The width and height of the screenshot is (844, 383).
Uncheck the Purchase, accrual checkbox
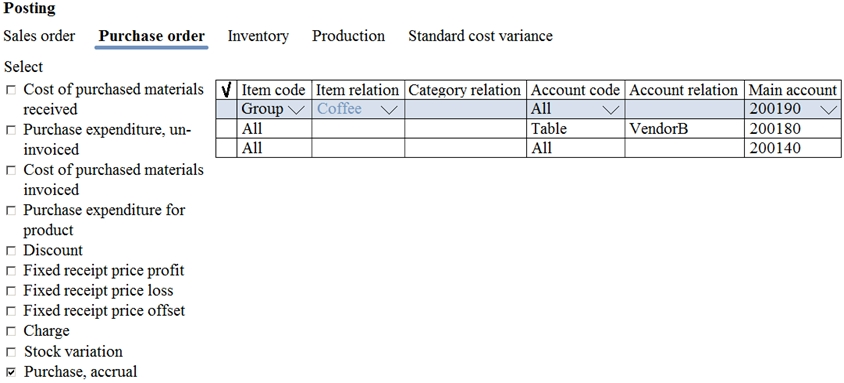click(x=11, y=372)
